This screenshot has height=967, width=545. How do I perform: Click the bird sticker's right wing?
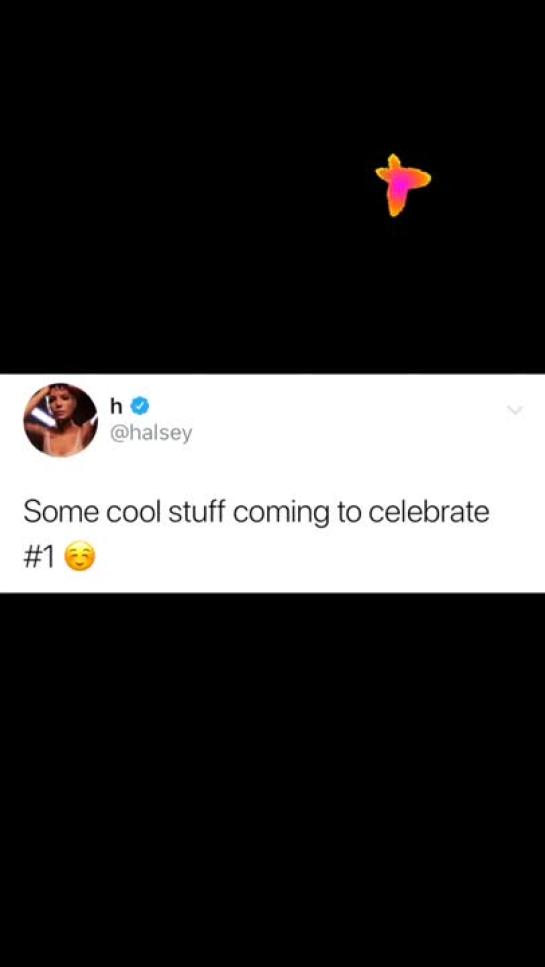pos(420,178)
